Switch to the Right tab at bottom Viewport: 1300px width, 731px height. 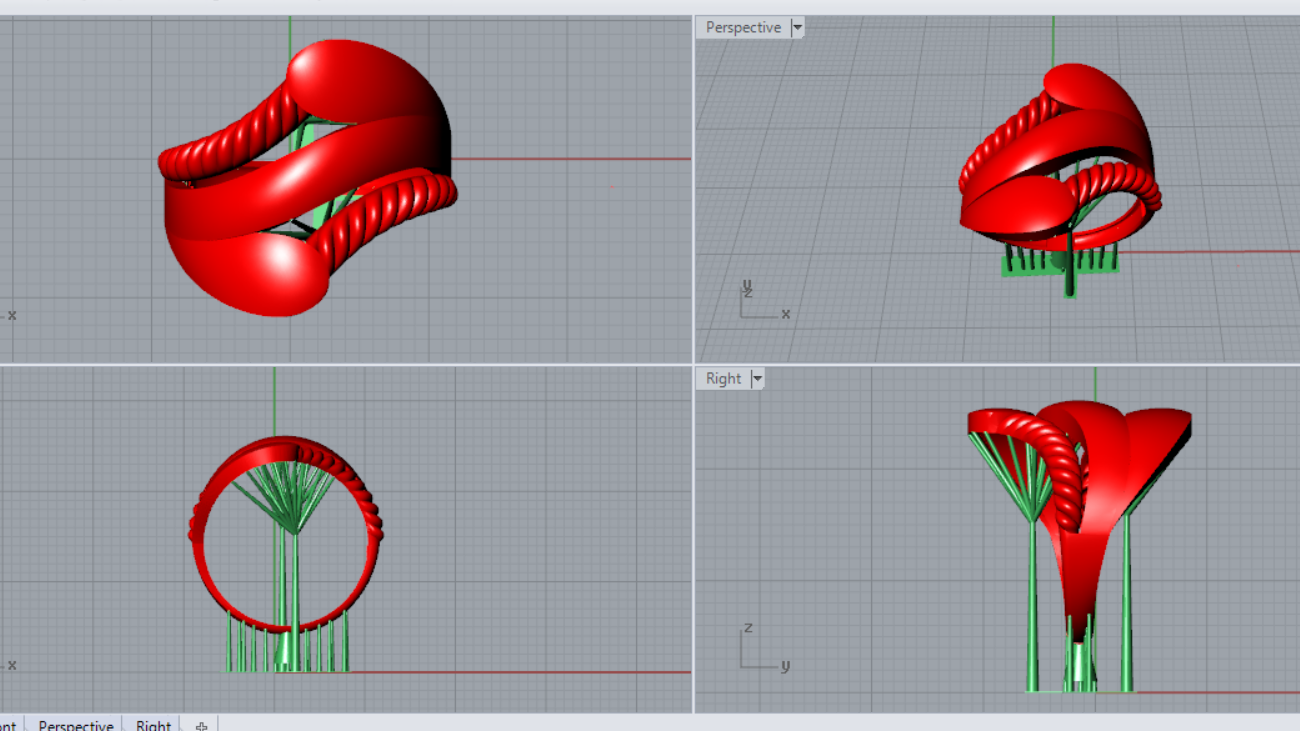(x=153, y=724)
